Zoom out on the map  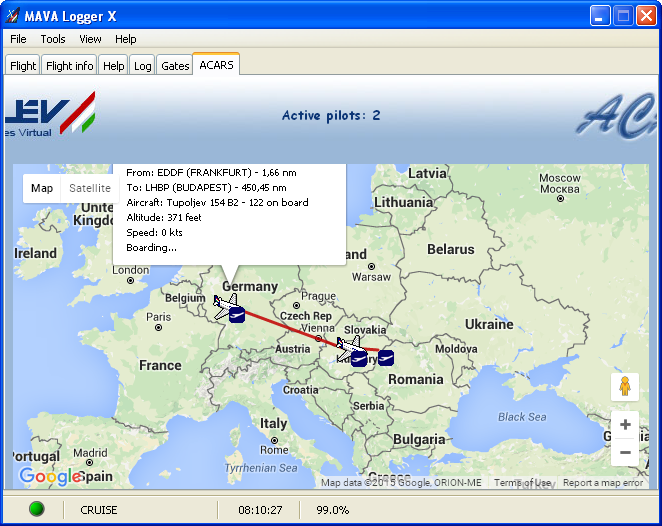(x=625, y=452)
